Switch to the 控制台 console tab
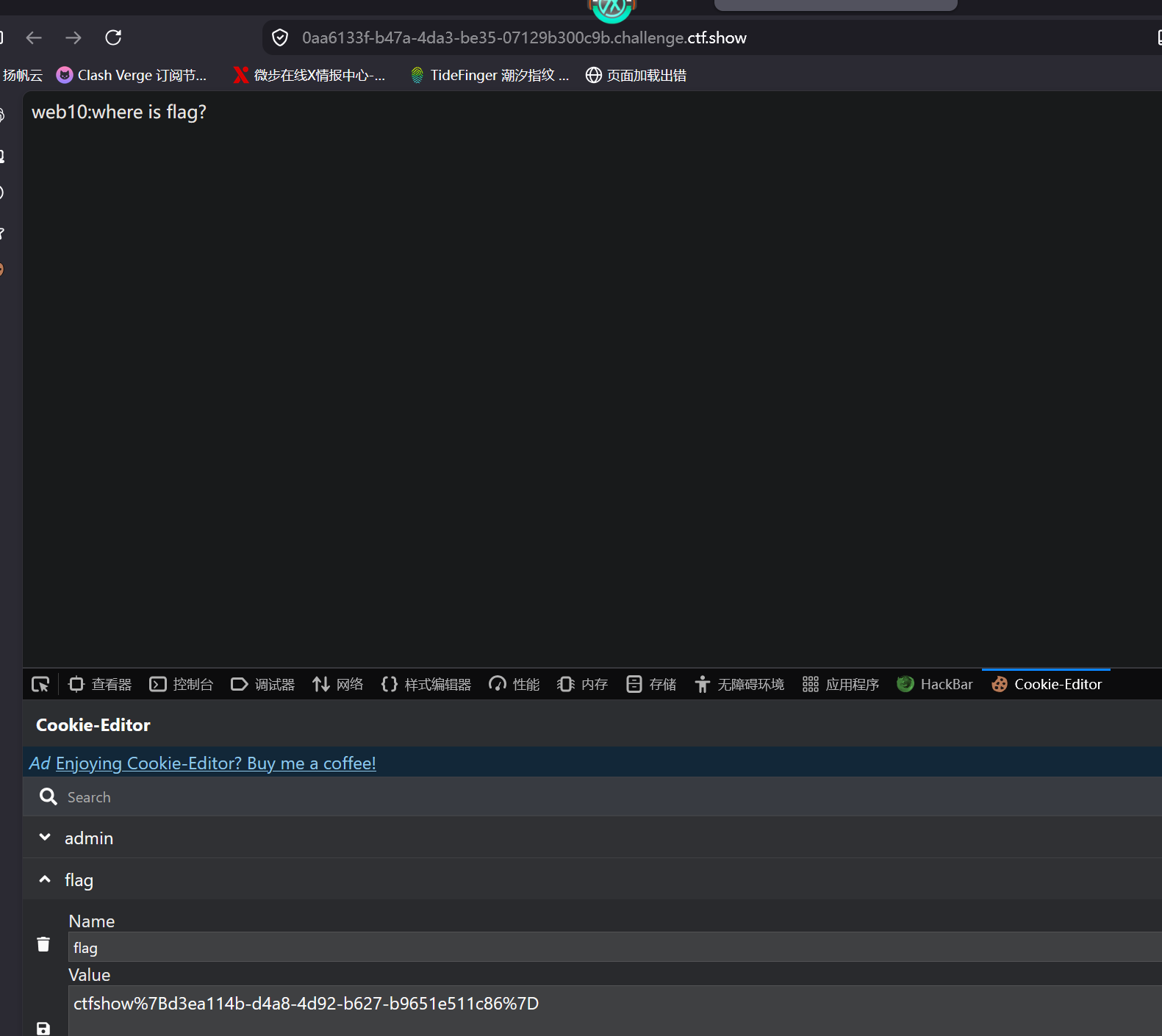The image size is (1162, 1036). pyautogui.click(x=182, y=685)
